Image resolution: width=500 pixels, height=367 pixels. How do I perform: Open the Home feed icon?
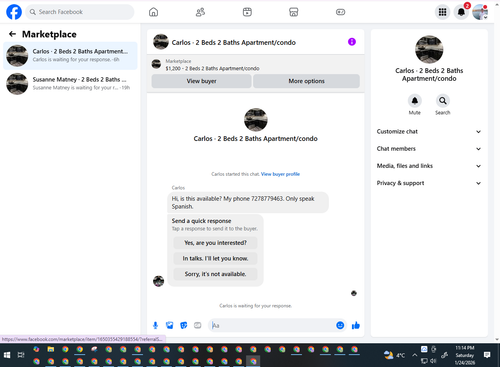(153, 12)
